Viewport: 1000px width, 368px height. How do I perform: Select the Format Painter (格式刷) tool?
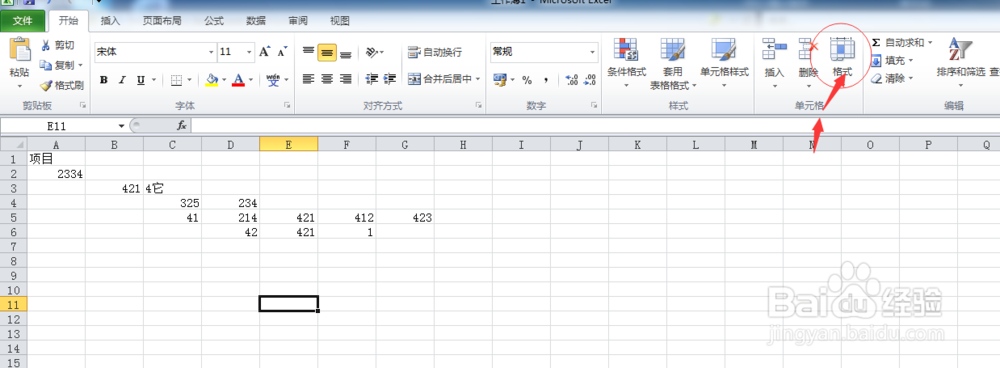click(61, 85)
